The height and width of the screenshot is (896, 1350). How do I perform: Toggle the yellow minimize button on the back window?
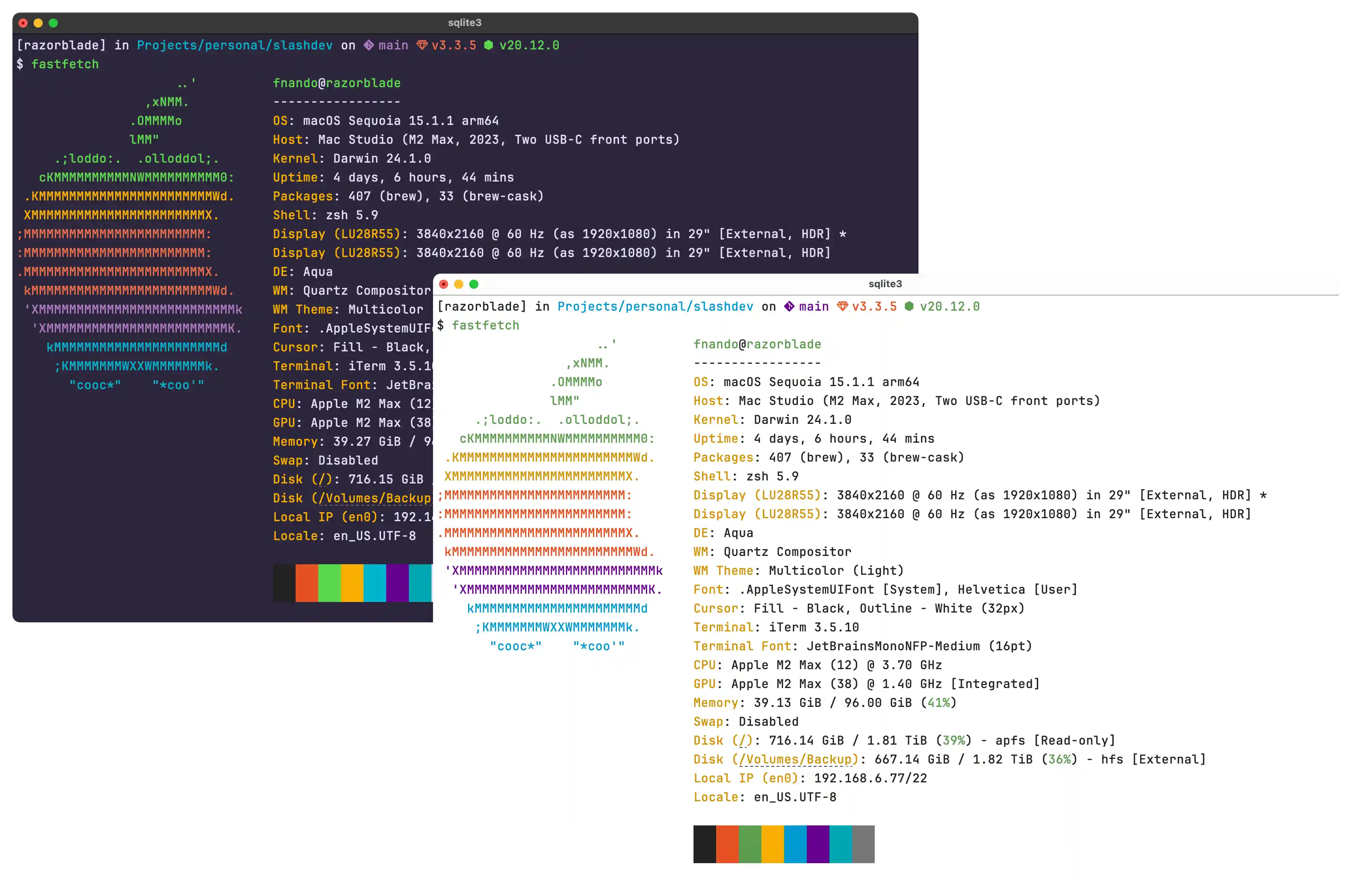click(x=38, y=23)
